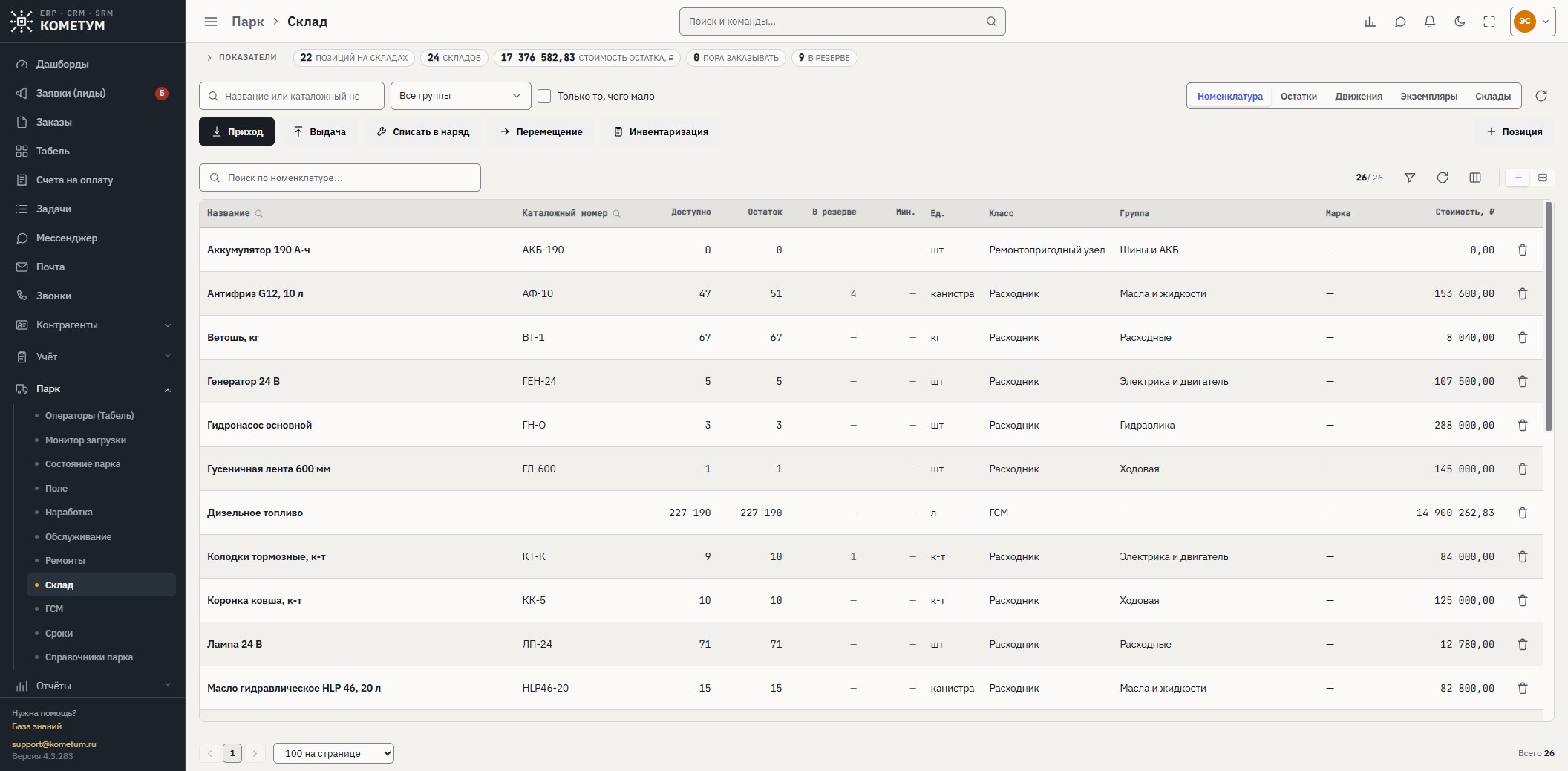The image size is (1568, 771).
Task: Refresh warehouse data icon next to tabs
Action: point(1541,96)
